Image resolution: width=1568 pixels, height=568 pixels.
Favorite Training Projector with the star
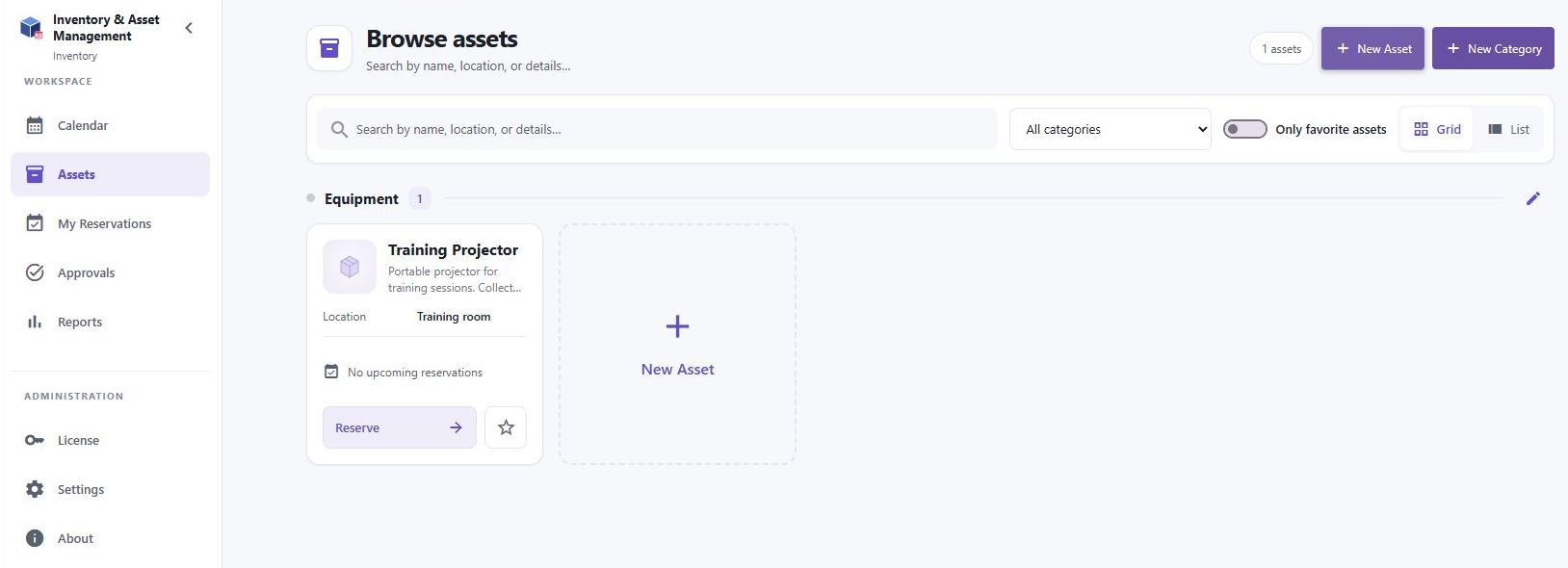pos(506,427)
